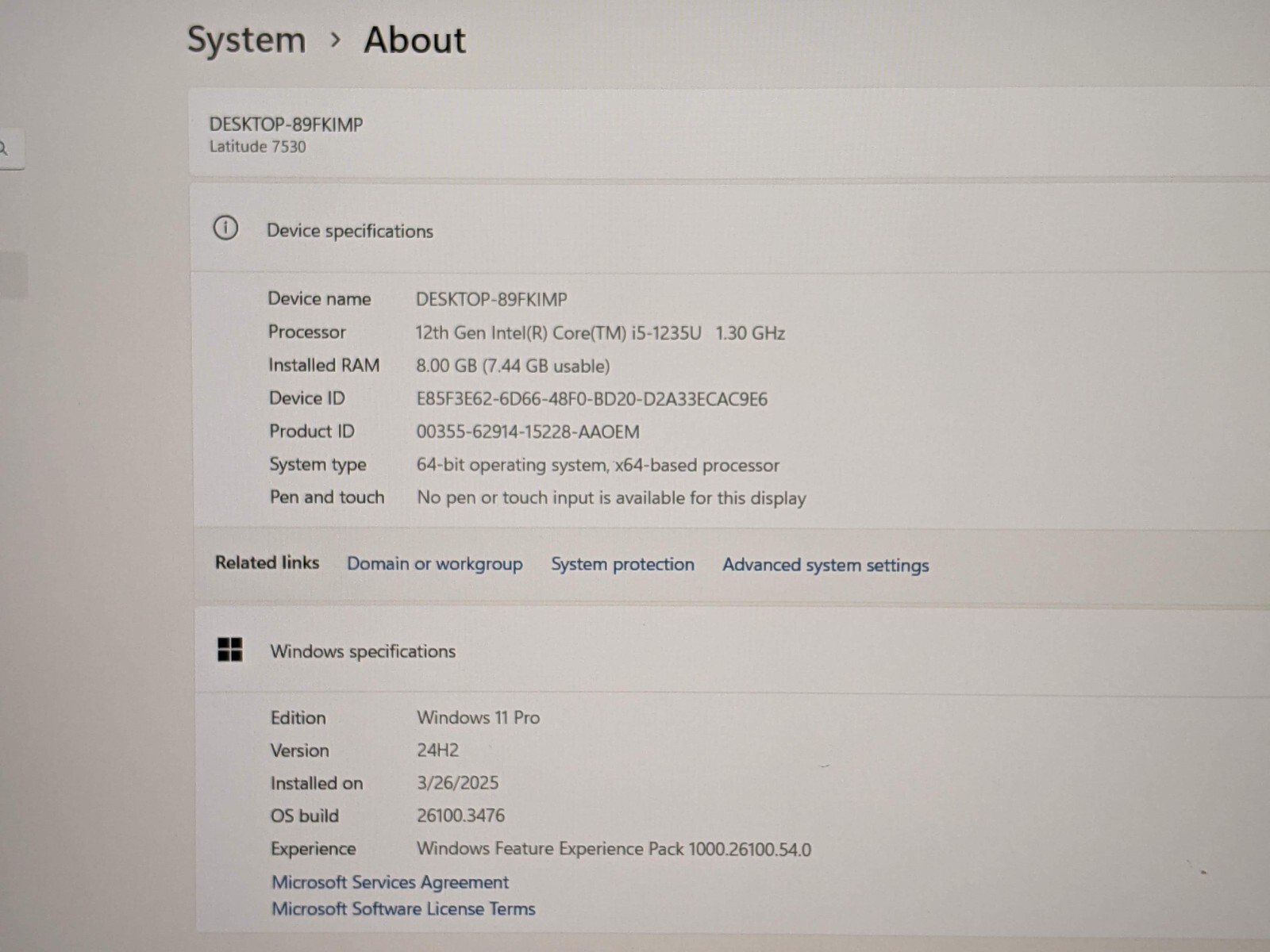Go back to System in breadcrumb
This screenshot has width=1270, height=952.
point(246,40)
